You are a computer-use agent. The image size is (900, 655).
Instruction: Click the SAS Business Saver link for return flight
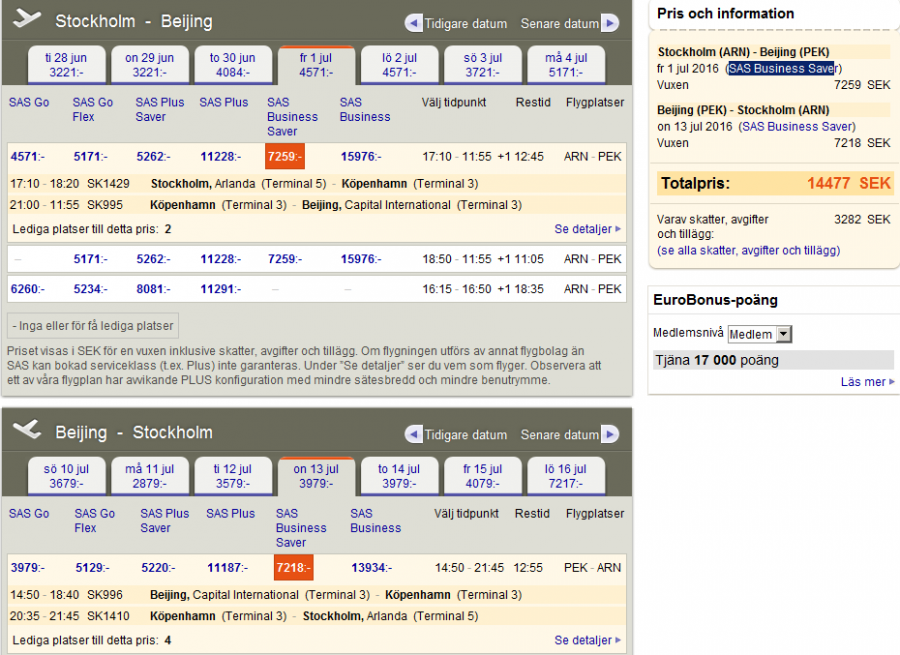pos(797,127)
